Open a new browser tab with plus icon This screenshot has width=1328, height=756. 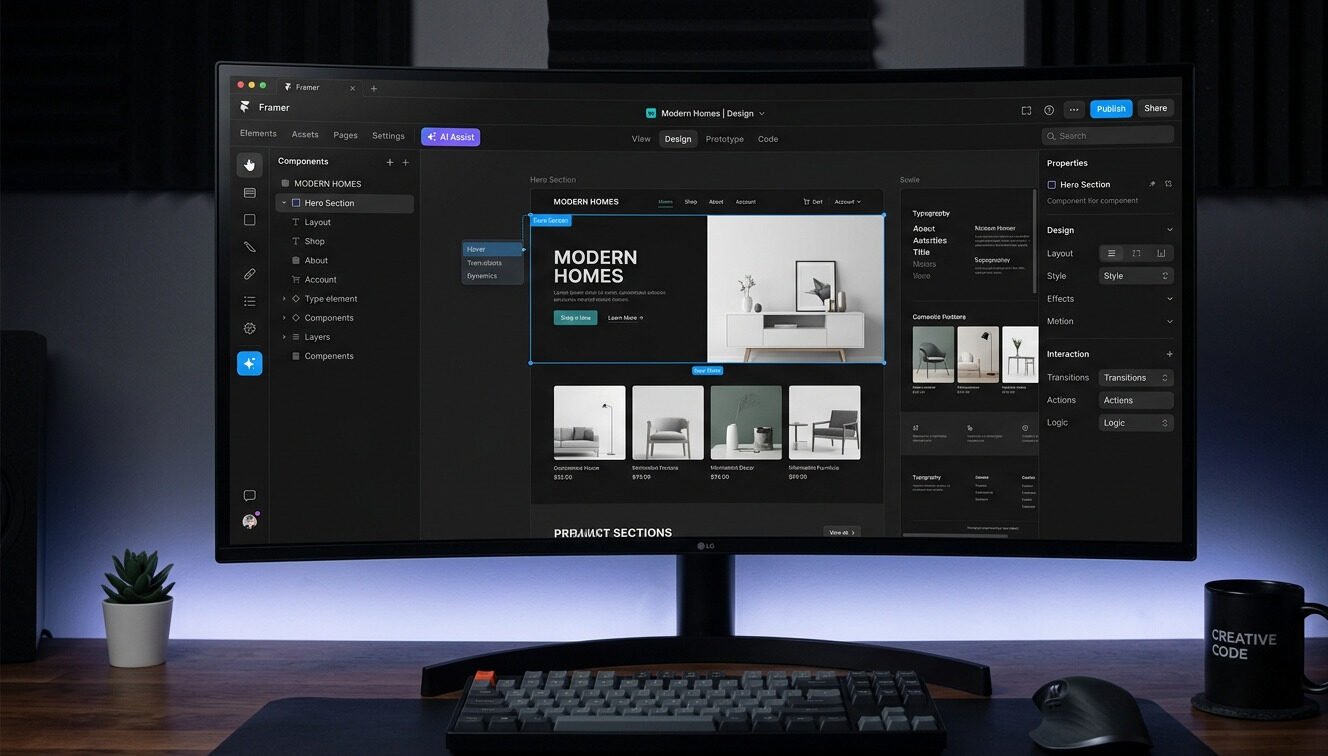374,88
